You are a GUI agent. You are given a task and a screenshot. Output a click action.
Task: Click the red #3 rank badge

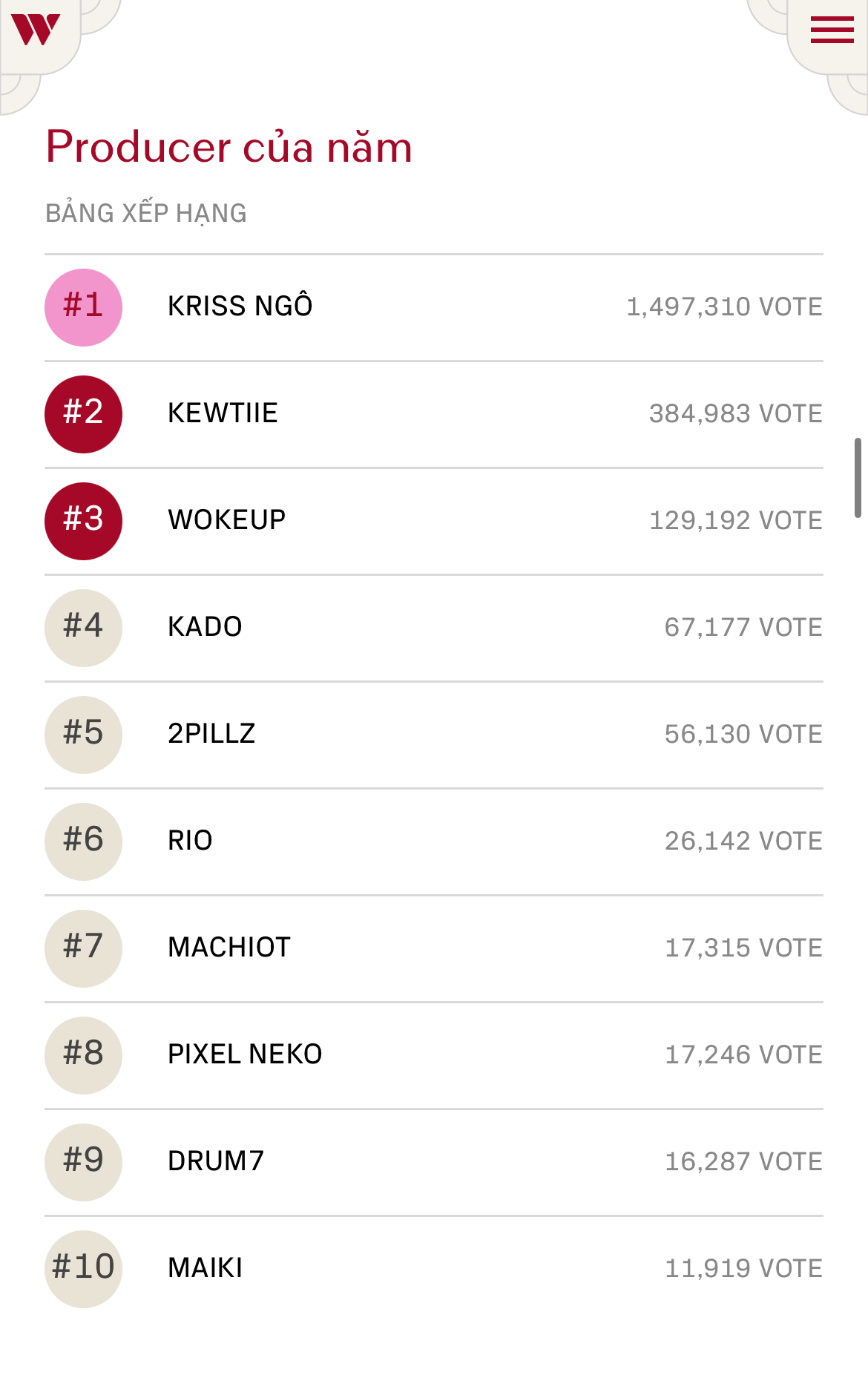pos(83,521)
